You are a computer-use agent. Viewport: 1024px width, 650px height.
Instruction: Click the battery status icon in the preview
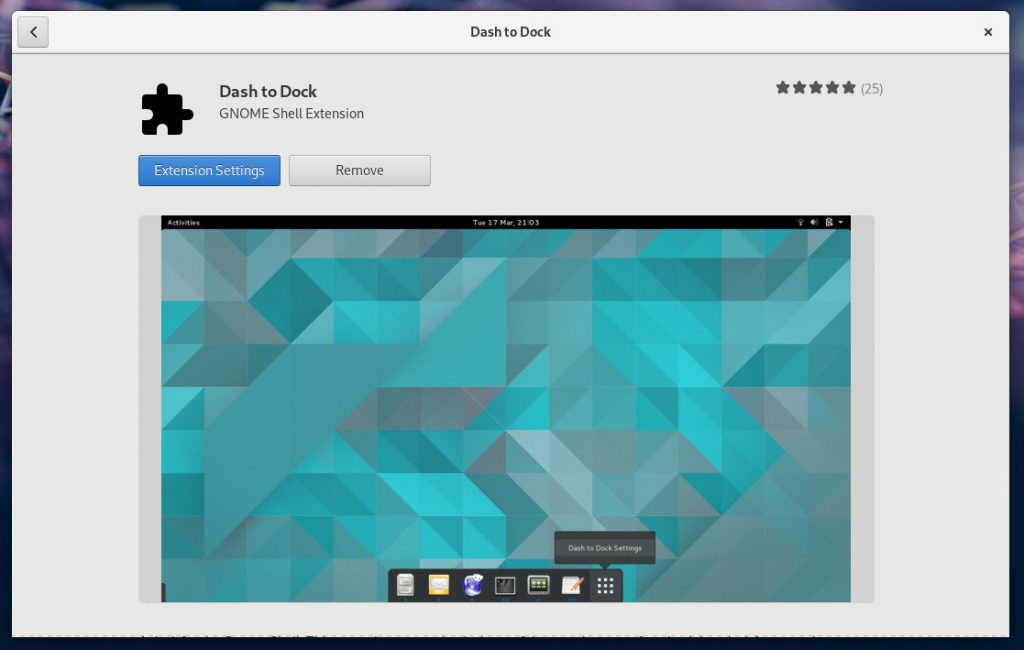pos(828,221)
